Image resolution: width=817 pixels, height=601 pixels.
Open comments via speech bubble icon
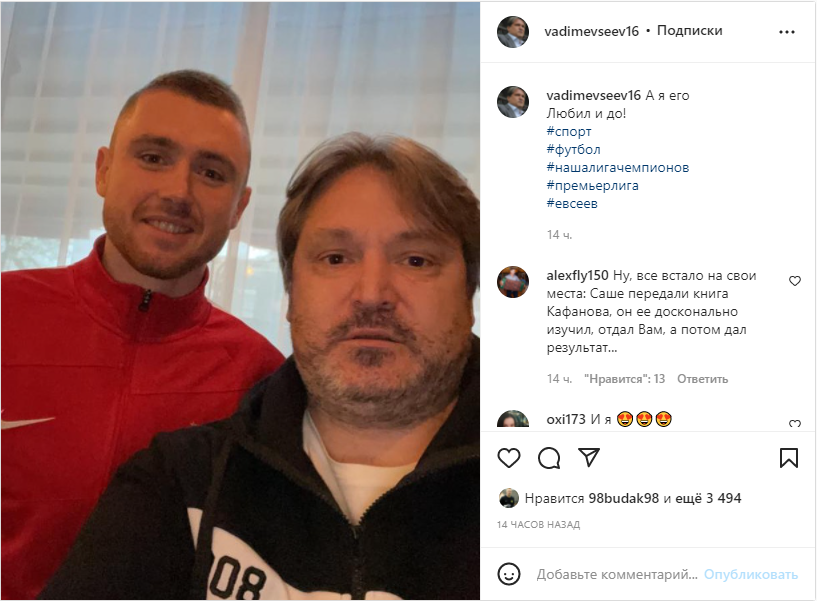tap(549, 458)
